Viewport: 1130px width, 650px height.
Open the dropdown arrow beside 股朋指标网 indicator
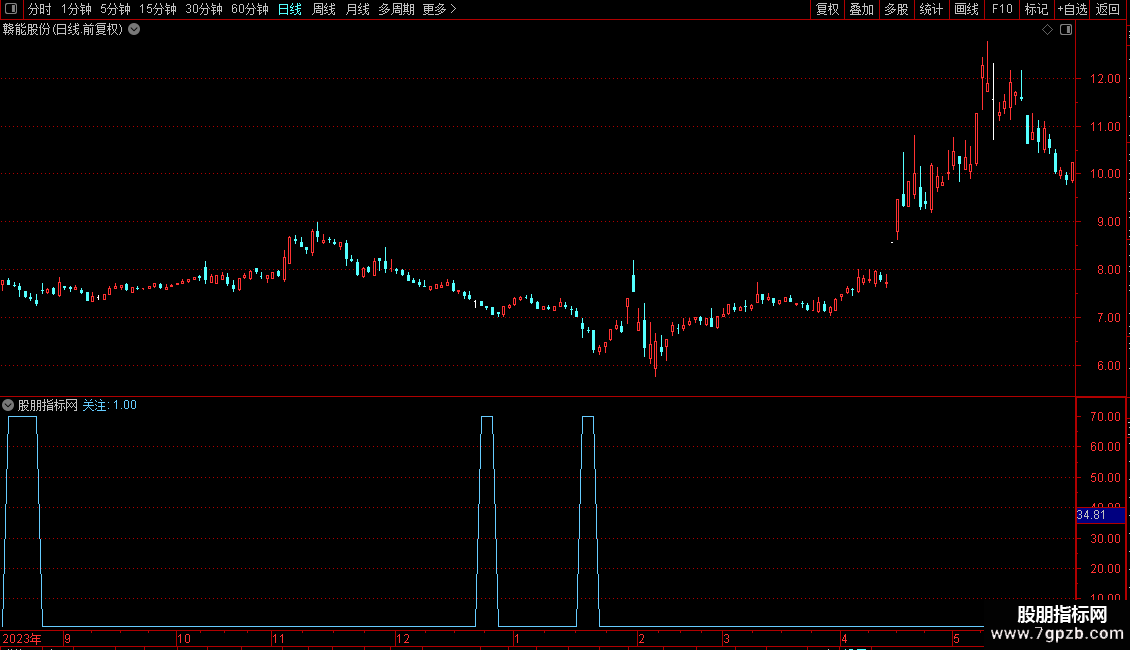point(8,406)
